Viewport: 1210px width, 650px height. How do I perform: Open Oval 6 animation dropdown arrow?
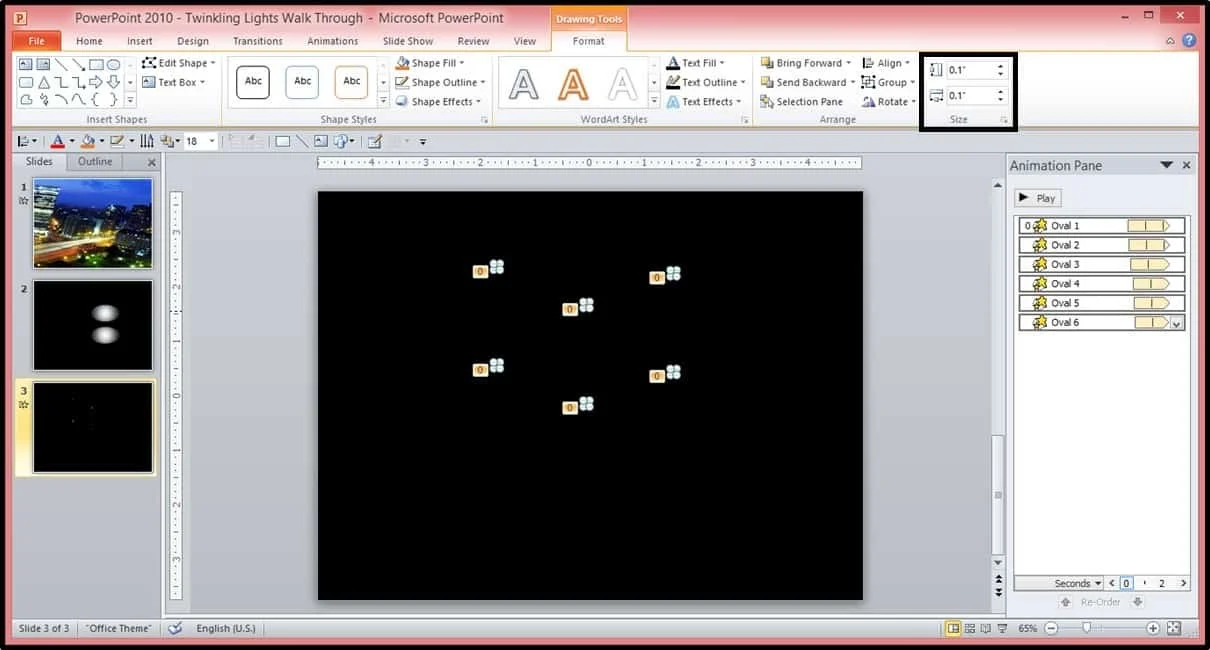1176,323
